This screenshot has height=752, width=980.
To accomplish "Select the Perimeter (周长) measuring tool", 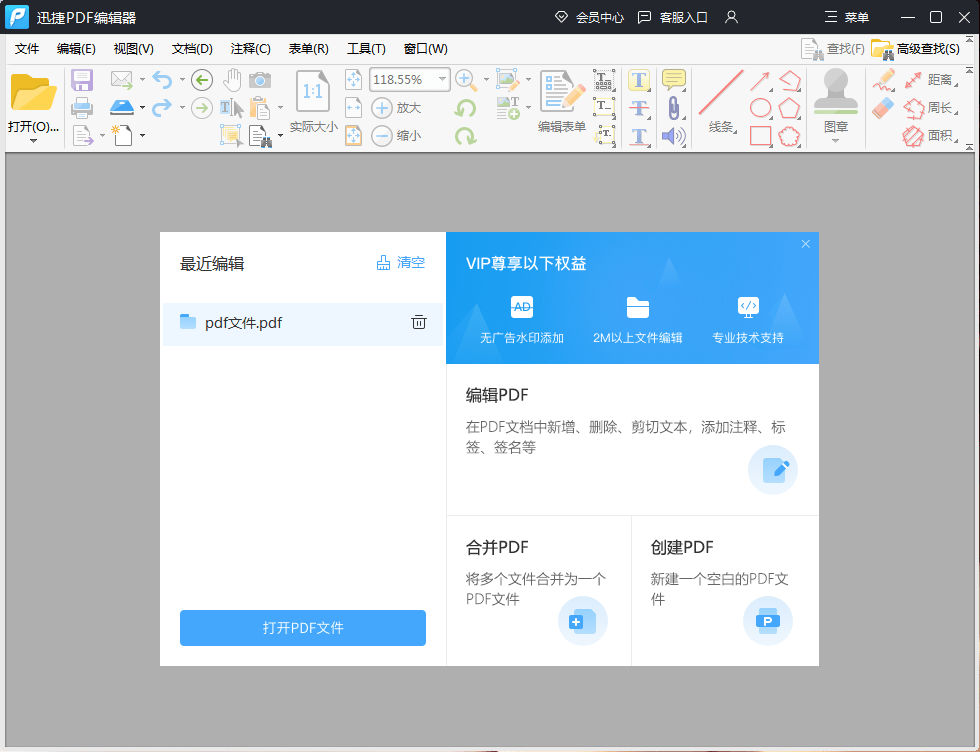I will 930,108.
